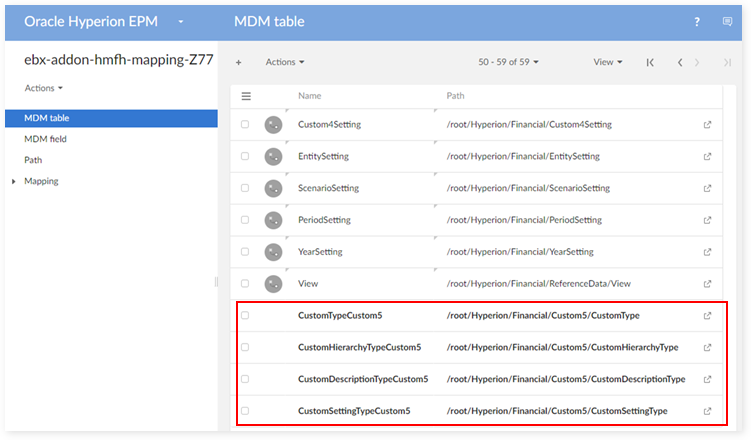The image size is (751, 440).
Task: Click the path /root/Hyperion/Financial/Custom5/CustomType
Action: 543,316
